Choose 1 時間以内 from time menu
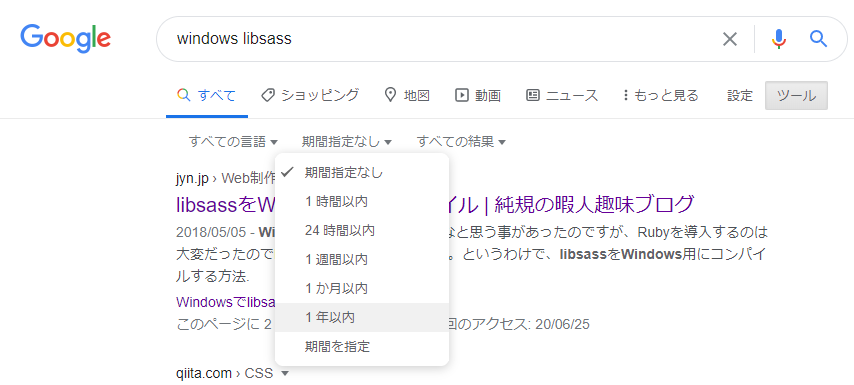Screen dimensions: 854x385 [362, 202]
